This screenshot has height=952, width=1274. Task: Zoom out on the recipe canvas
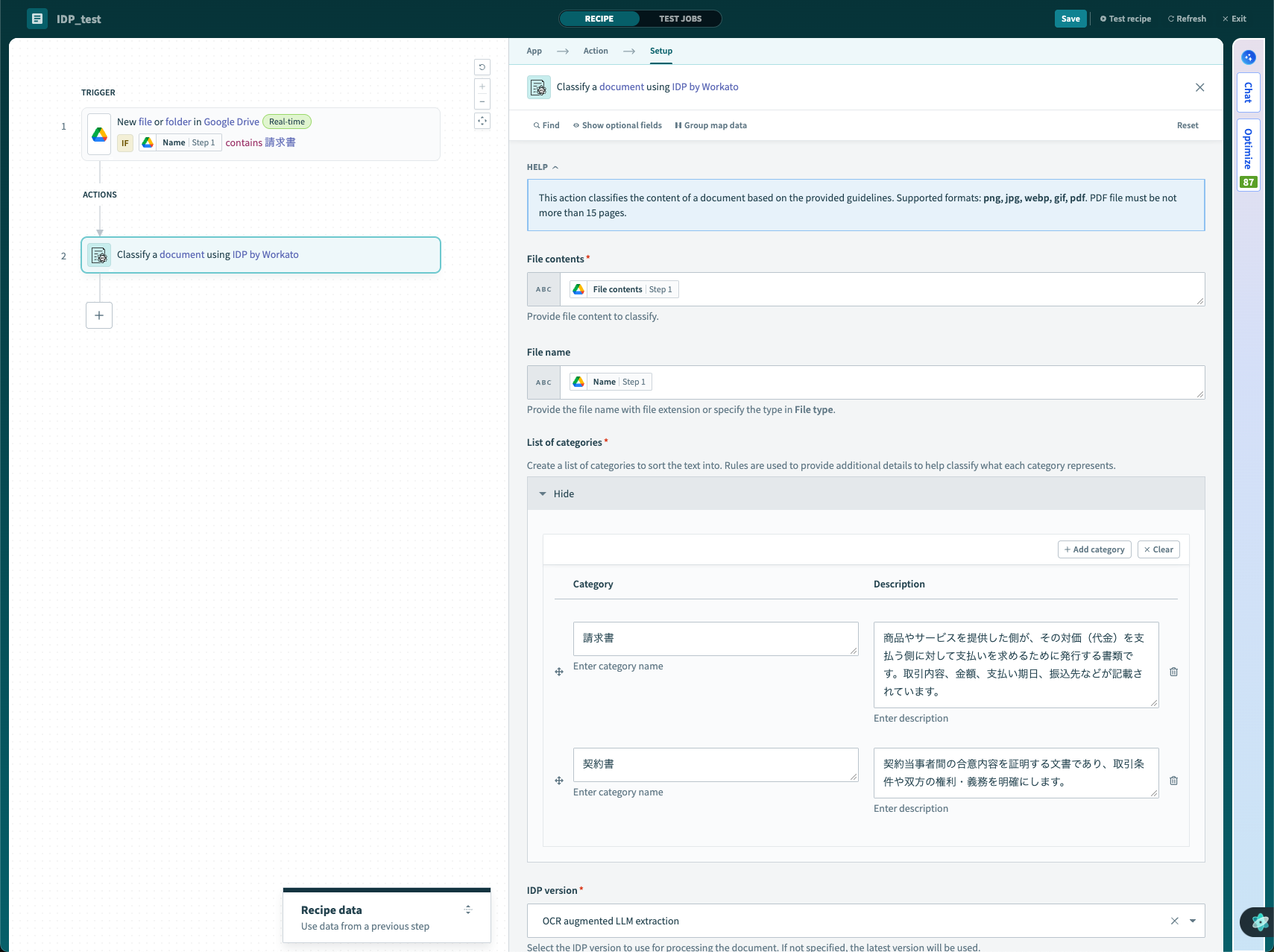pos(482,101)
